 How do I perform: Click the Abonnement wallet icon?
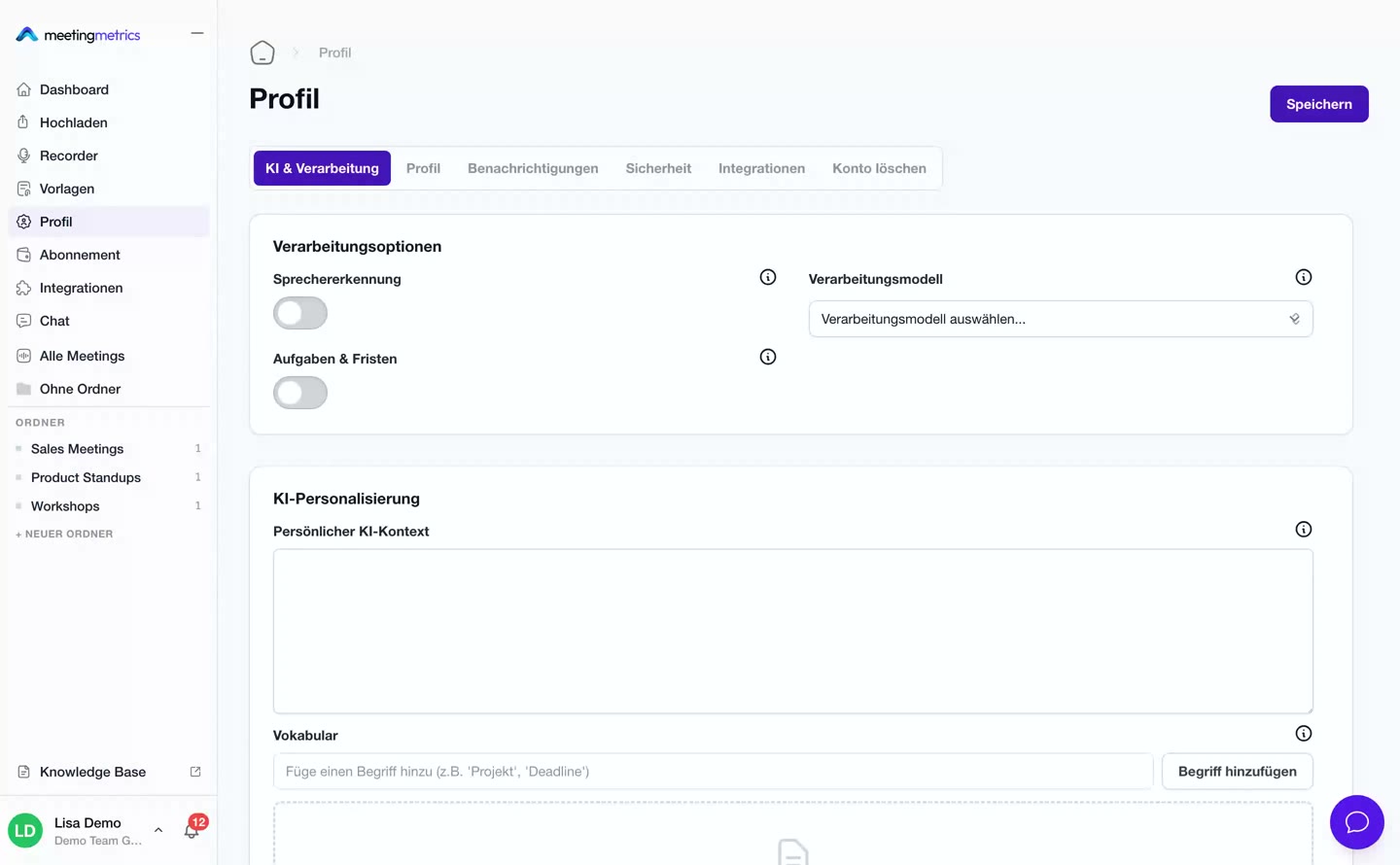23,255
